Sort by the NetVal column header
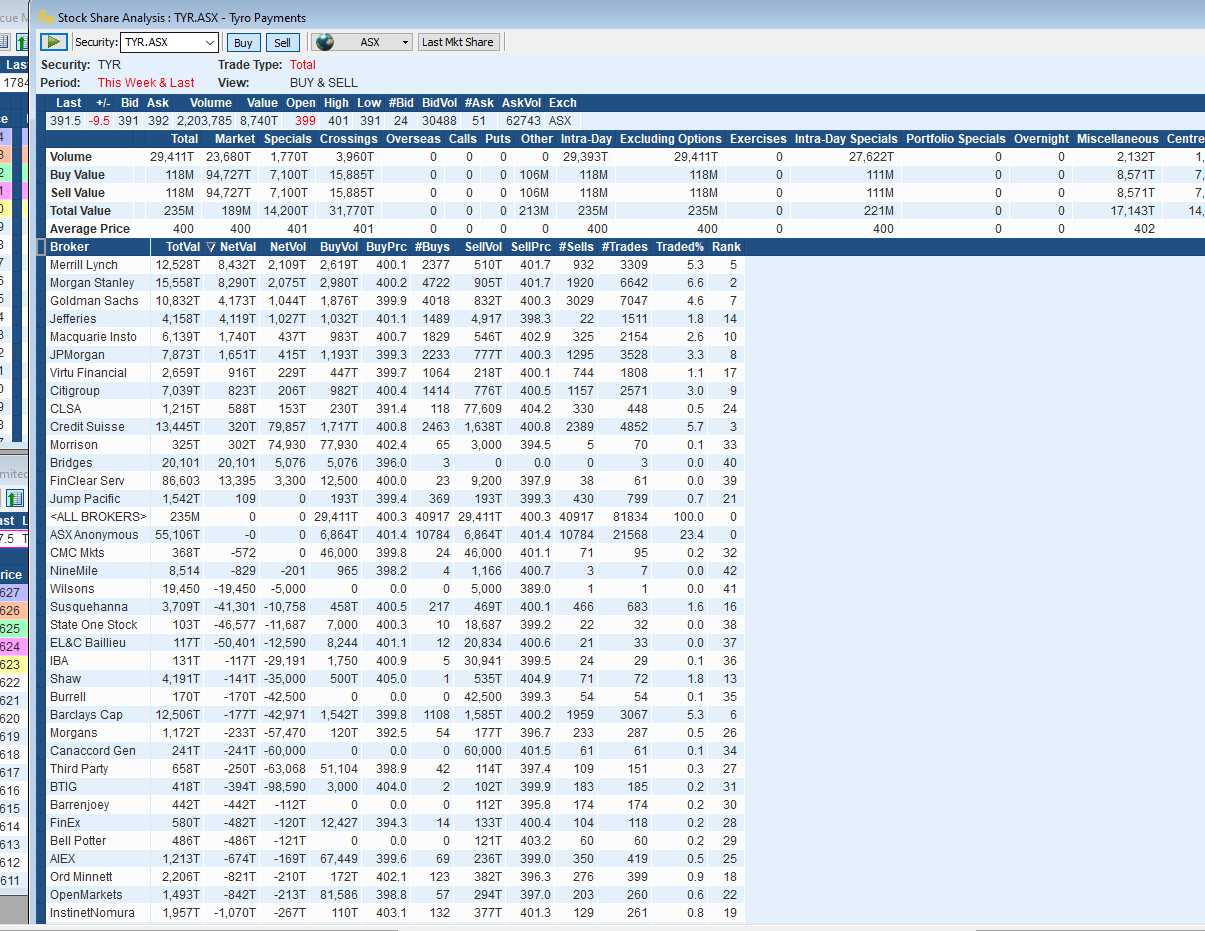The height and width of the screenshot is (931, 1205). pyautogui.click(x=231, y=247)
